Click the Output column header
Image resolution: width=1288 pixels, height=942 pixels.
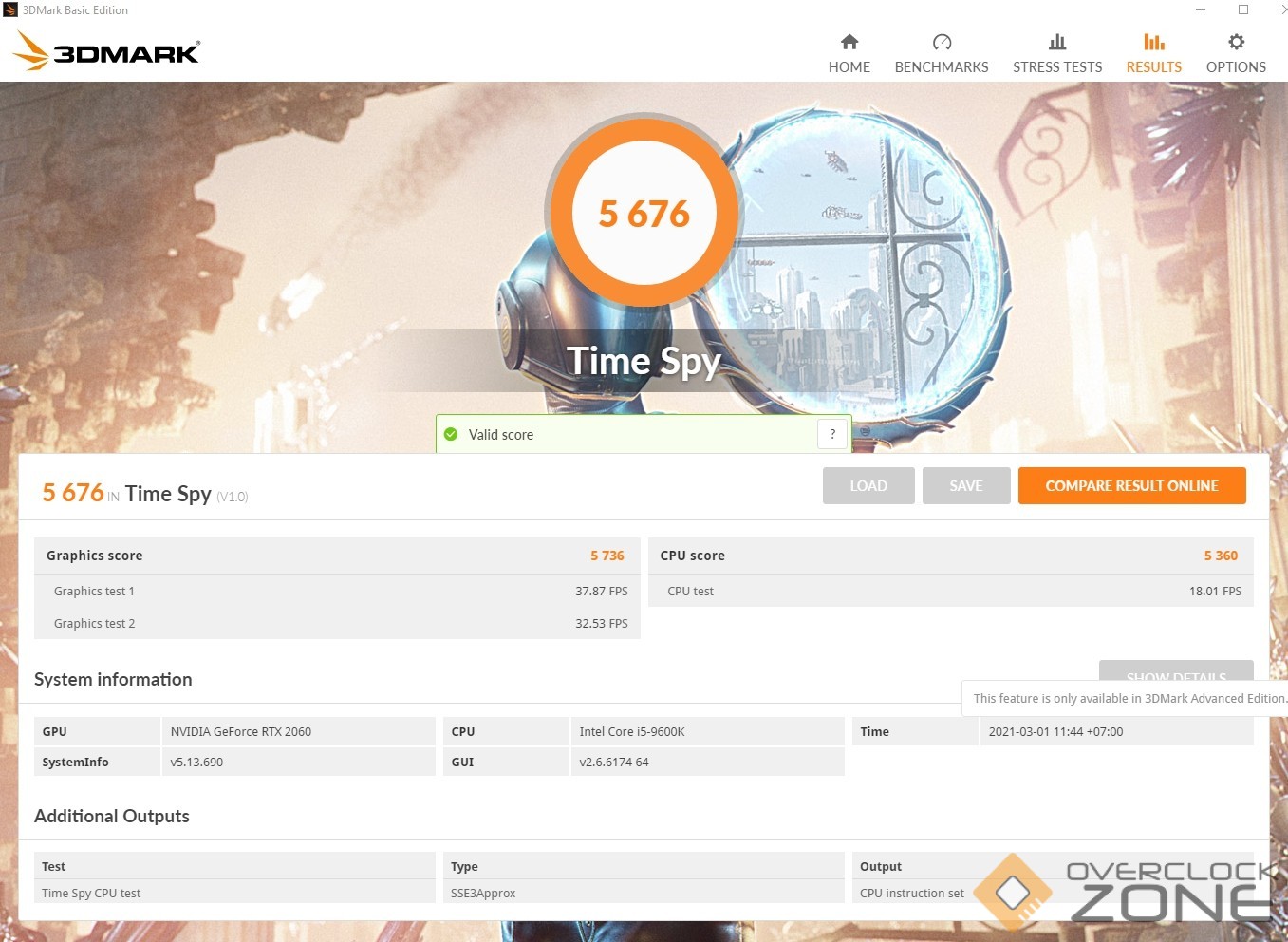pyautogui.click(x=881, y=866)
